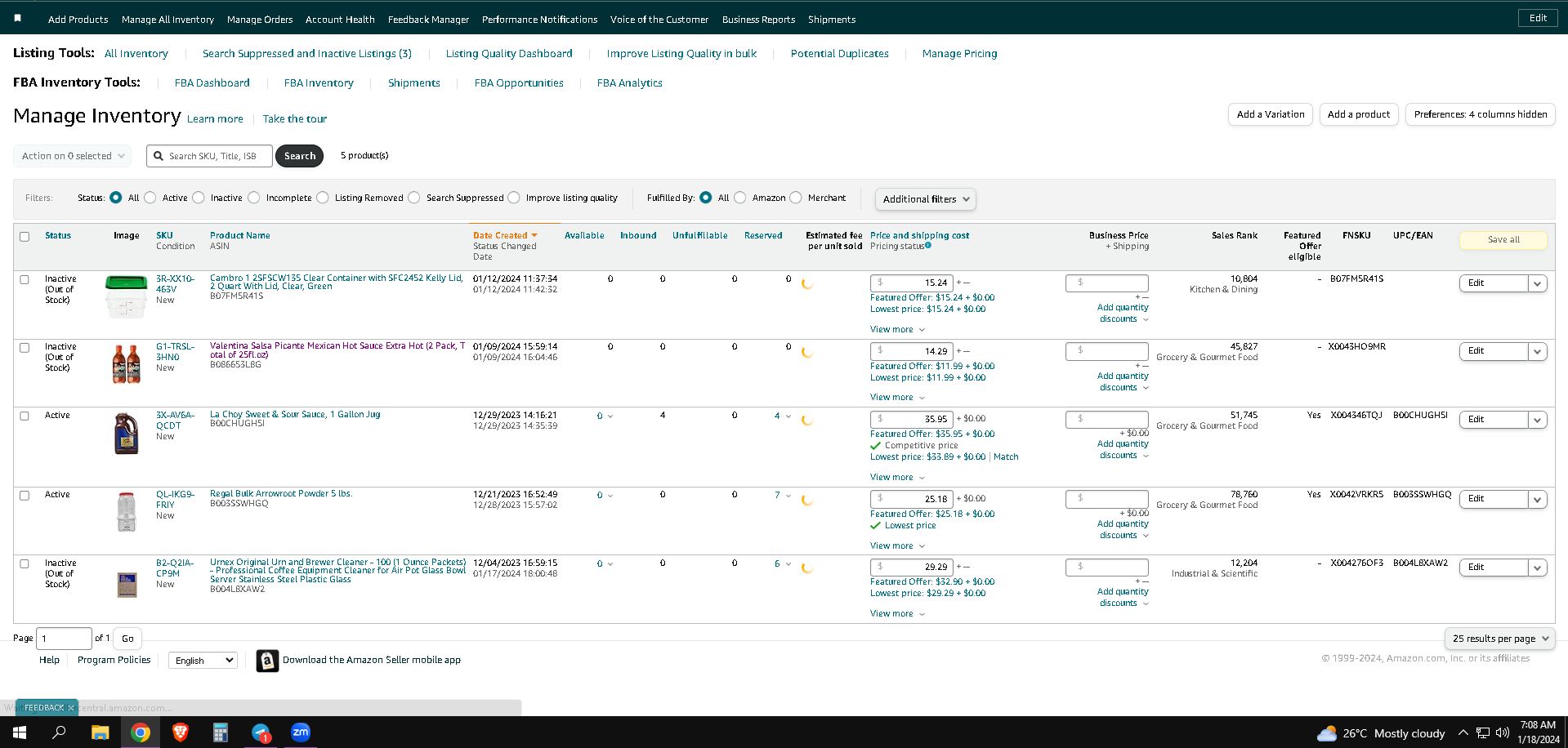The height and width of the screenshot is (748, 1568).
Task: Tick the select-all checkbox in the table header
Action: pyautogui.click(x=25, y=237)
